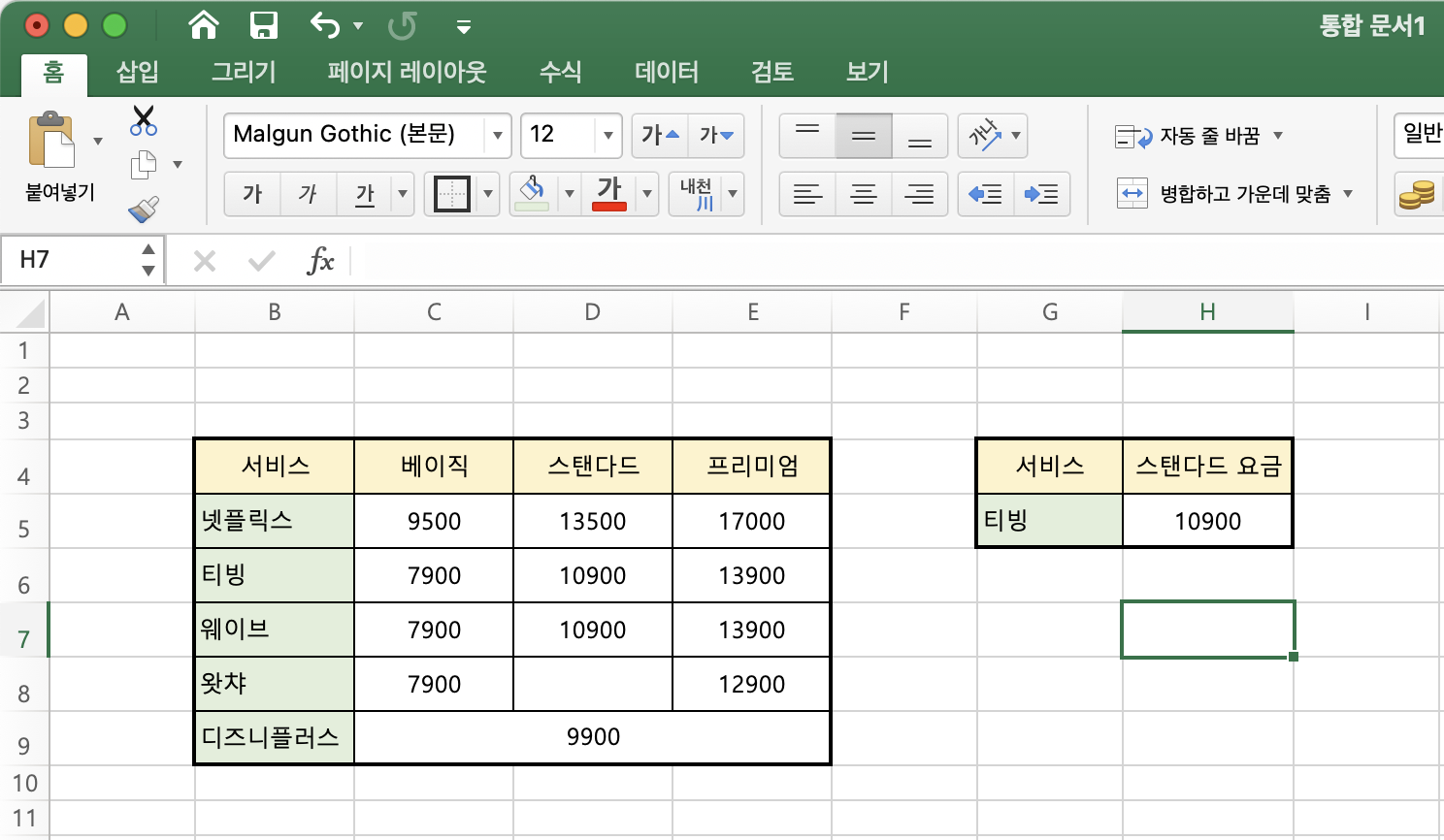
Task: Align text to the right
Action: click(x=920, y=194)
